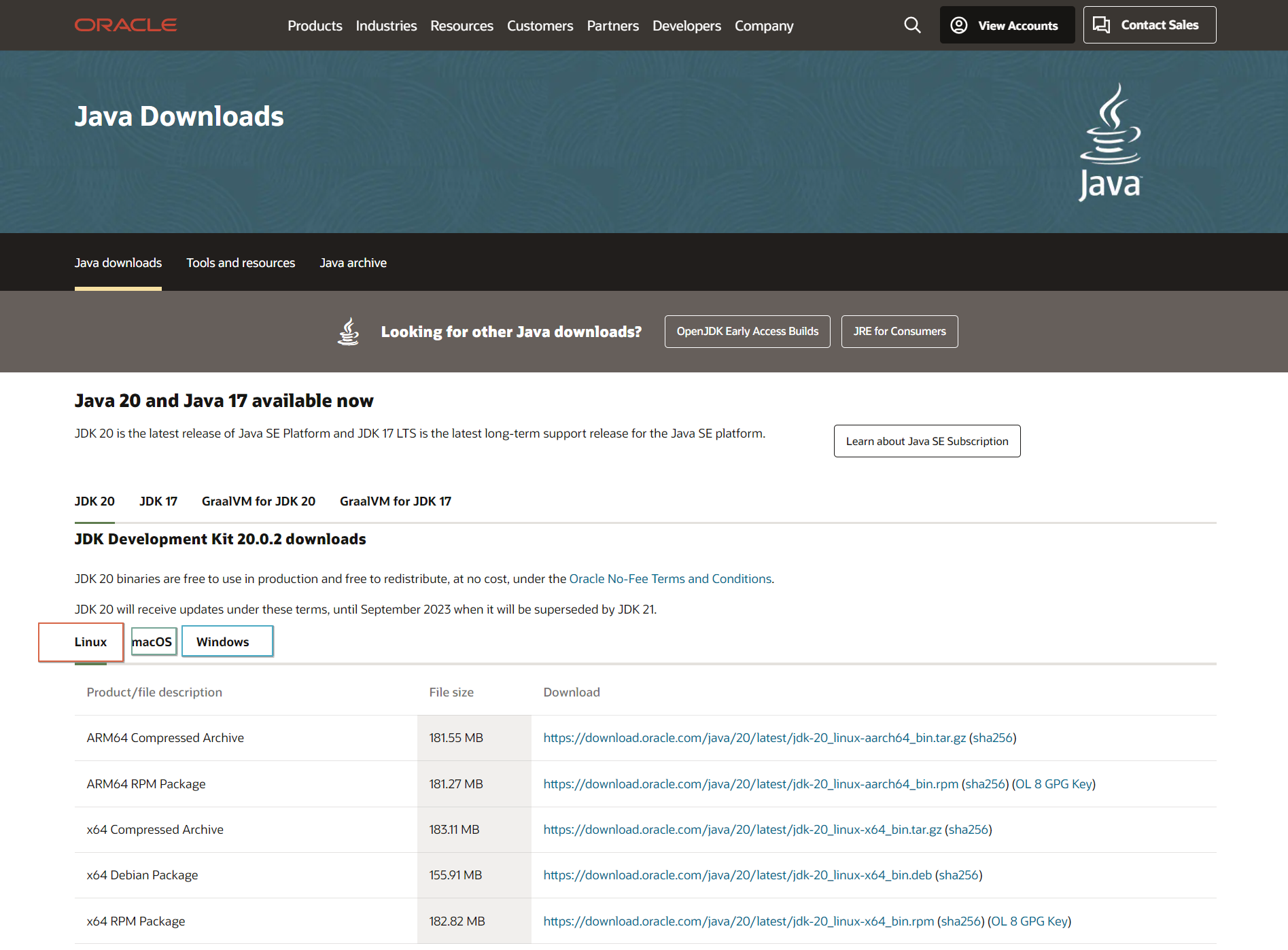Image resolution: width=1288 pixels, height=950 pixels.
Task: Open sha256 for ARM64 Compressed Archive
Action: 992,738
